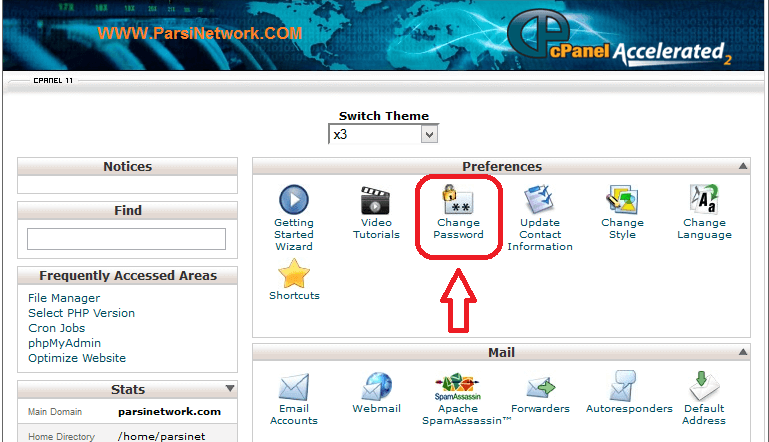This screenshot has width=769, height=442.
Task: Expand the Stats panel arrow
Action: pyautogui.click(x=229, y=389)
